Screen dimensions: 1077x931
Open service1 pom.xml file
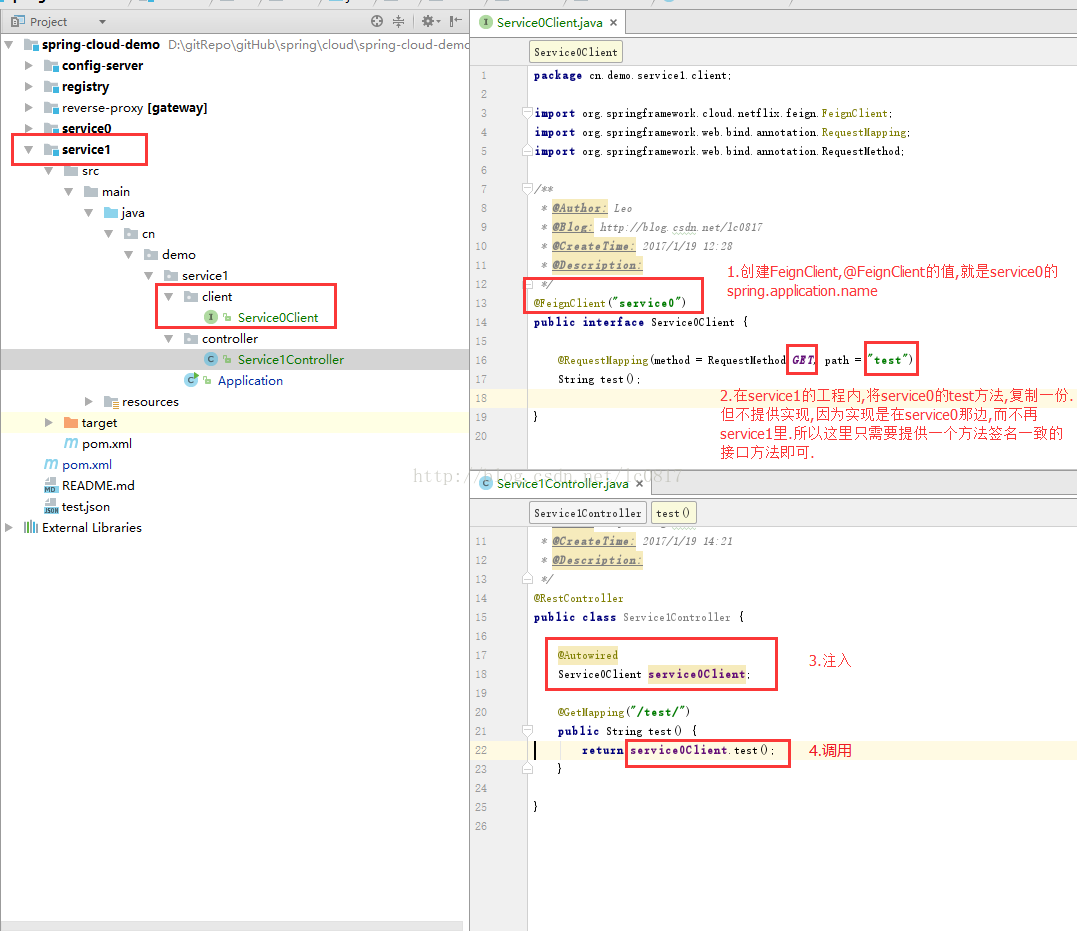tap(106, 444)
